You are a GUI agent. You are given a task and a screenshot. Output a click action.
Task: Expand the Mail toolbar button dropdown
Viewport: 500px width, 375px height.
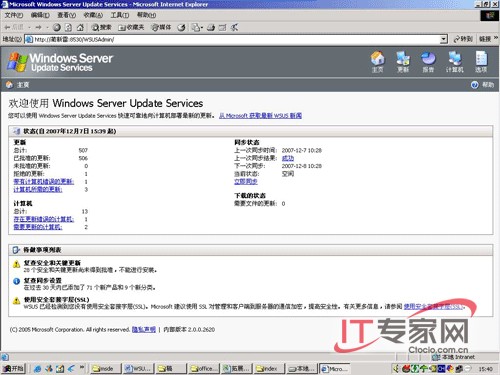tap(202, 28)
